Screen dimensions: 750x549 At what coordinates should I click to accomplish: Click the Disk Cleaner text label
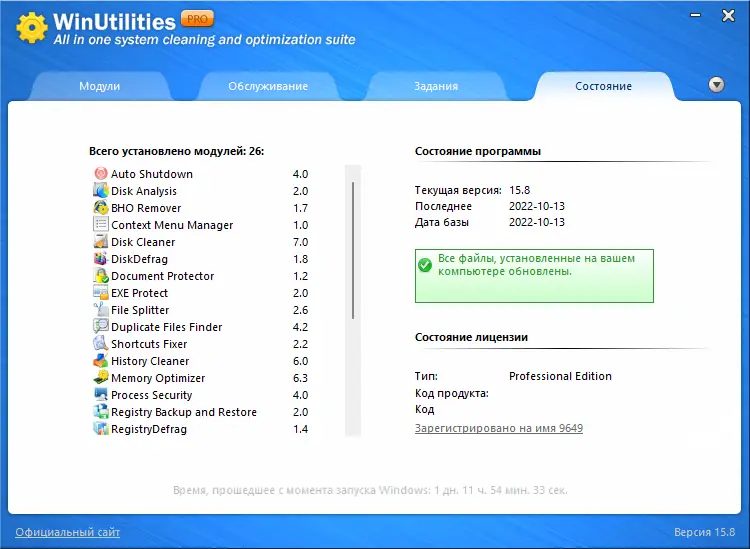[143, 242]
